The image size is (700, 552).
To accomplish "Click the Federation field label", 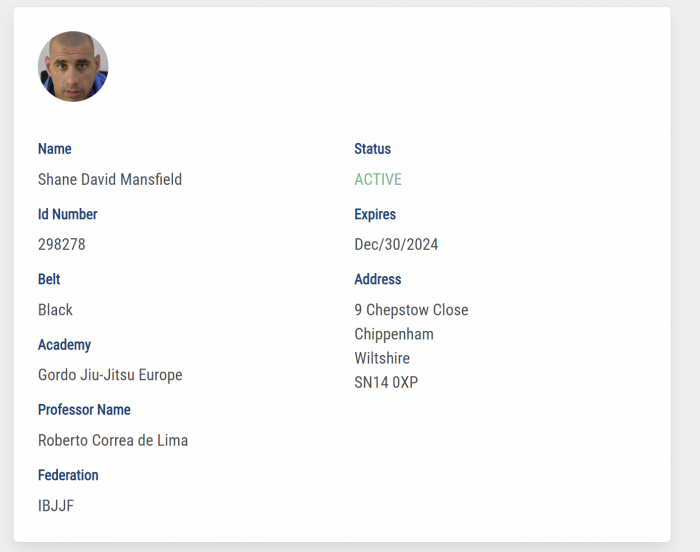I will (x=68, y=475).
